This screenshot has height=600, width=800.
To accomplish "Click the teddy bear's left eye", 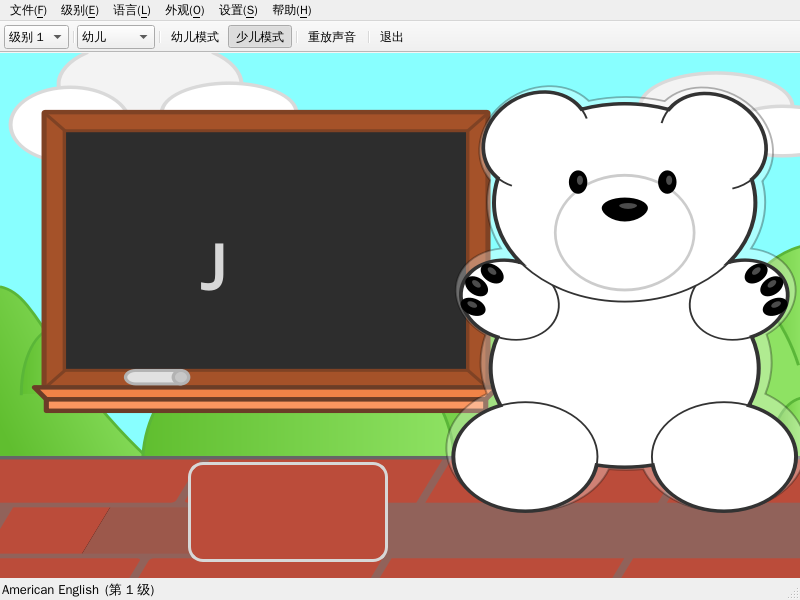I will 578,182.
